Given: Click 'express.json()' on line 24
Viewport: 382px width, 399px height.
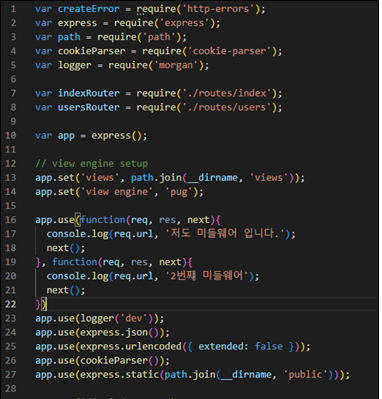Looking at the screenshot, I should point(119,332).
